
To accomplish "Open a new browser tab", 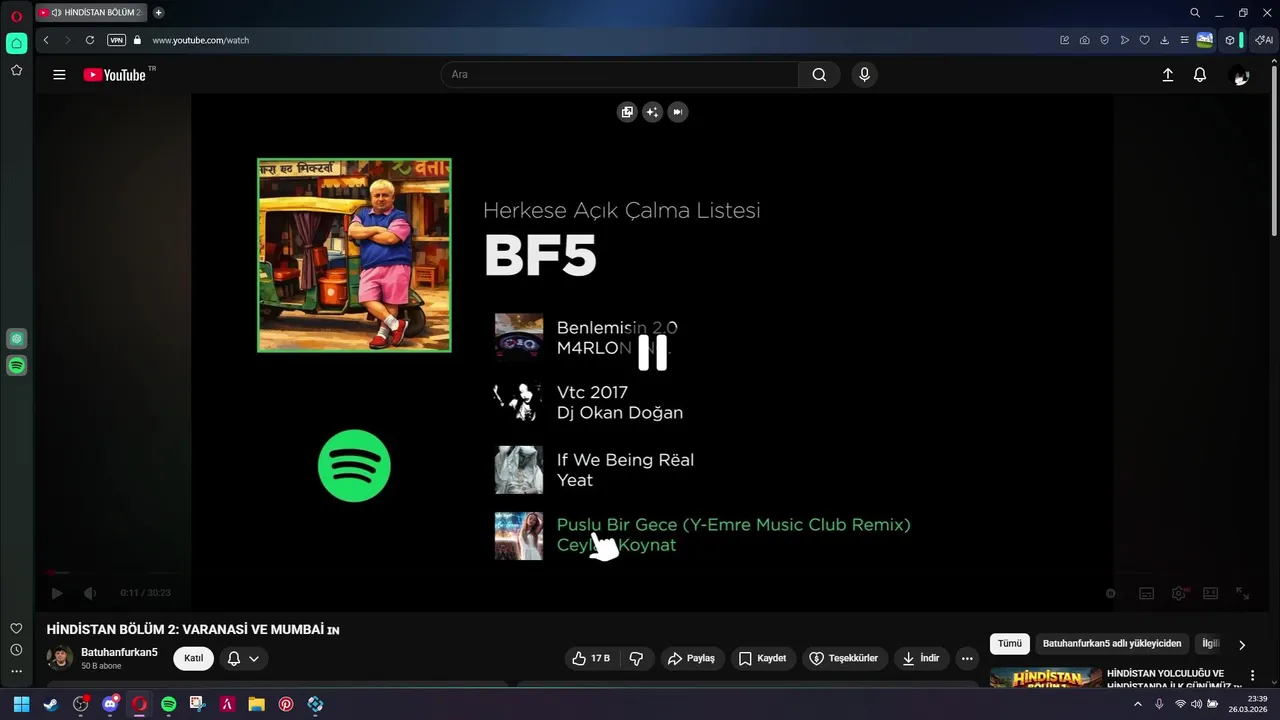I will pyautogui.click(x=158, y=12).
